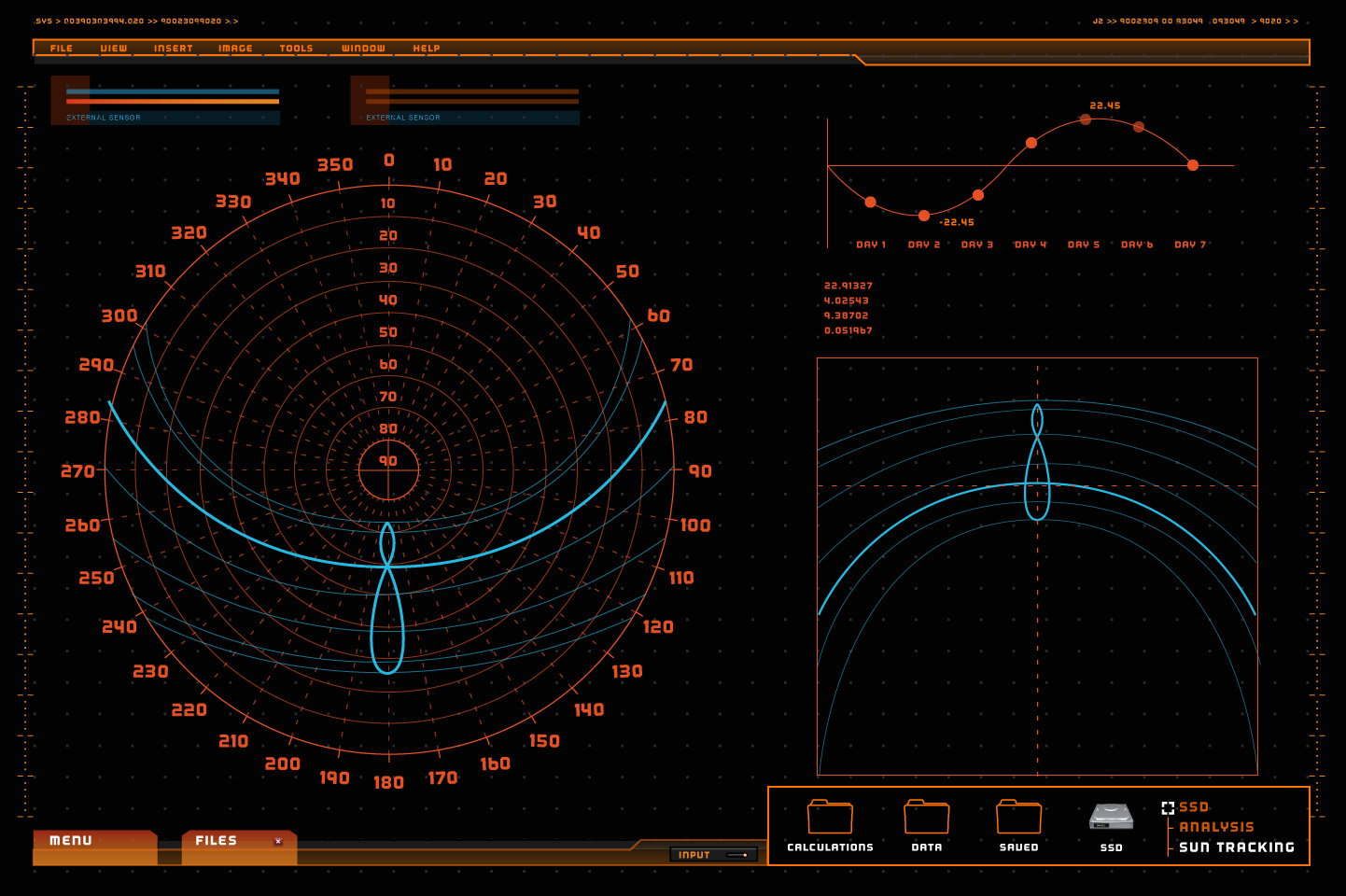This screenshot has width=1346, height=896.
Task: Click the J2 status readout
Action: pos(1195,21)
